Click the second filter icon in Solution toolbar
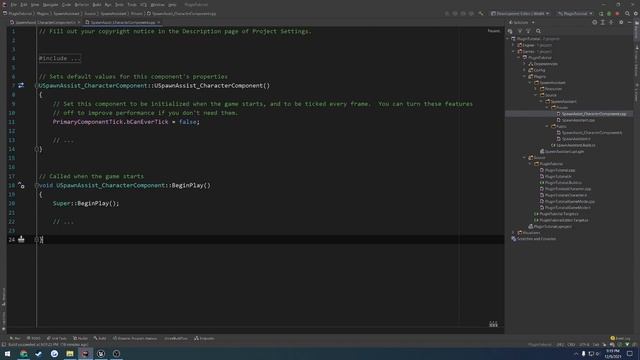The width and height of the screenshot is (640, 360). [528, 31]
